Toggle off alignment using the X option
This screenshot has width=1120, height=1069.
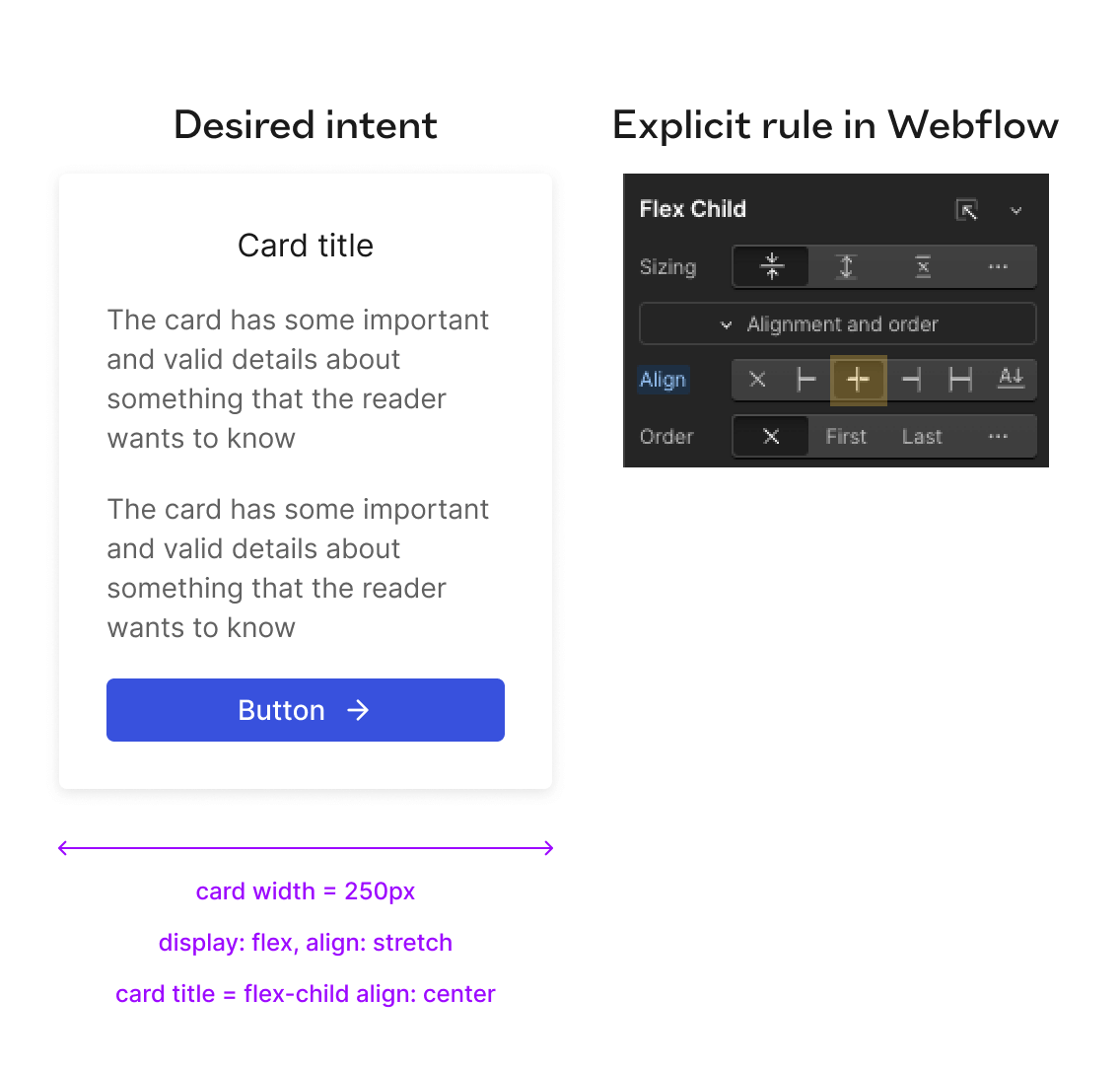point(758,380)
